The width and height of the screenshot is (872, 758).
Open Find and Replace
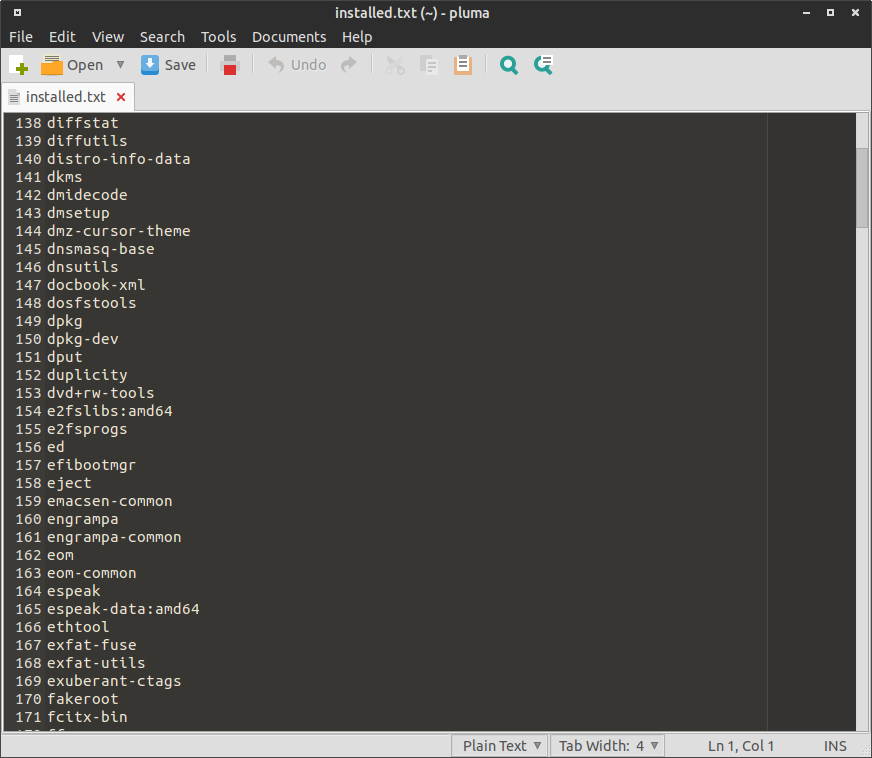point(542,64)
